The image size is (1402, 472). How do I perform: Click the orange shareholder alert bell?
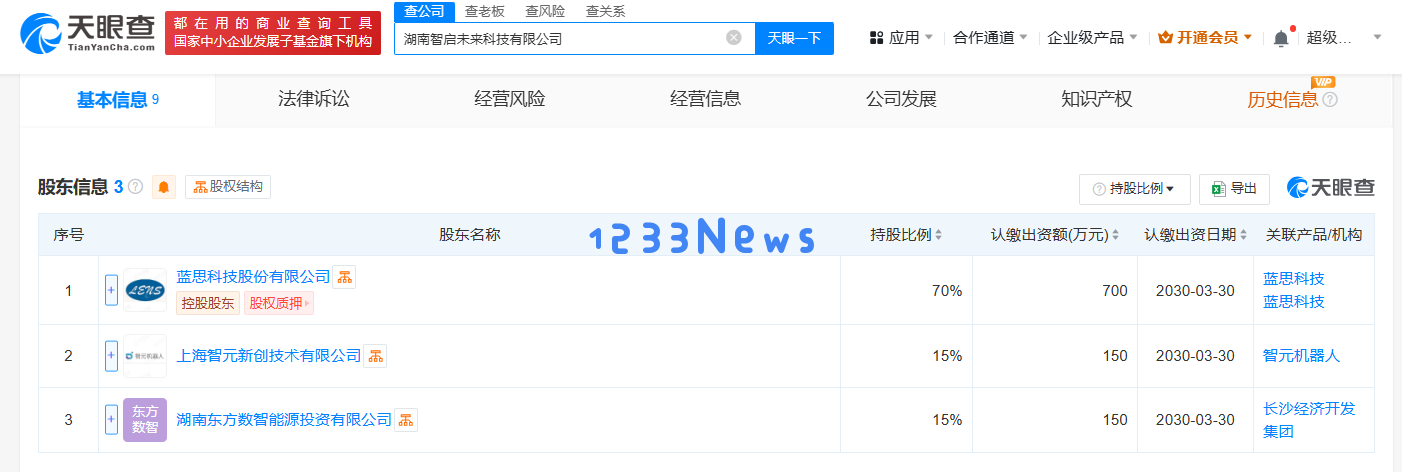pos(164,187)
